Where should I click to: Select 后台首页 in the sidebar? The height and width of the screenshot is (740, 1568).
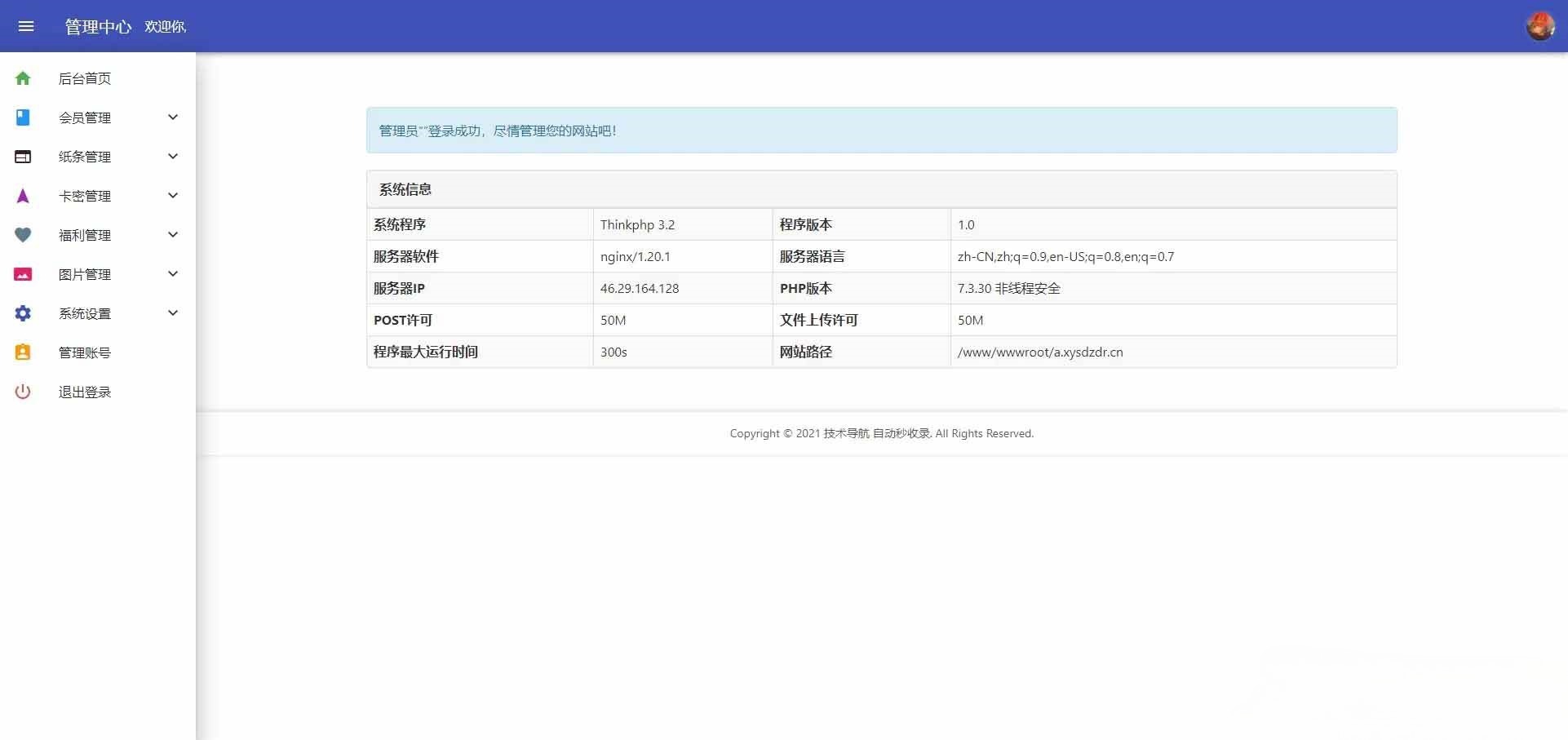point(84,78)
